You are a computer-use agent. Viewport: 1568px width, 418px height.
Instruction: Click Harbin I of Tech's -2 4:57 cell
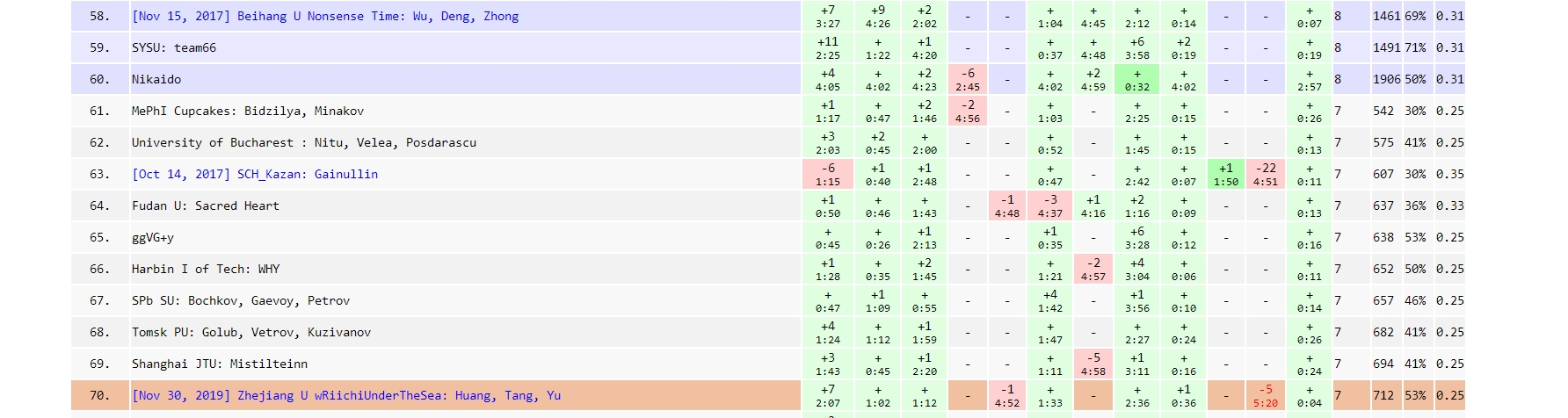pos(1093,270)
